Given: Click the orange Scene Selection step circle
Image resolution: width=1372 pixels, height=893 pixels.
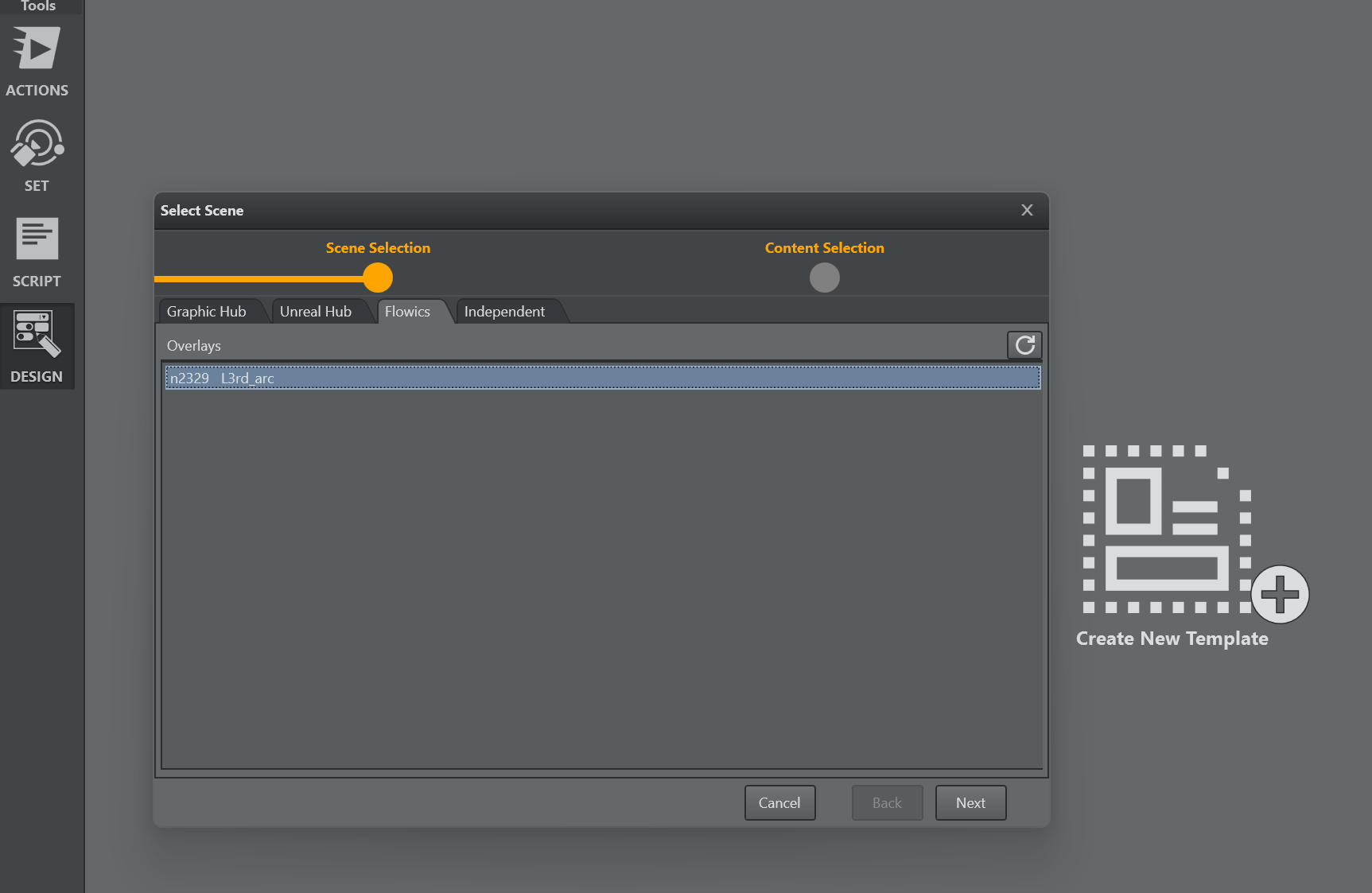Looking at the screenshot, I should click(x=378, y=278).
